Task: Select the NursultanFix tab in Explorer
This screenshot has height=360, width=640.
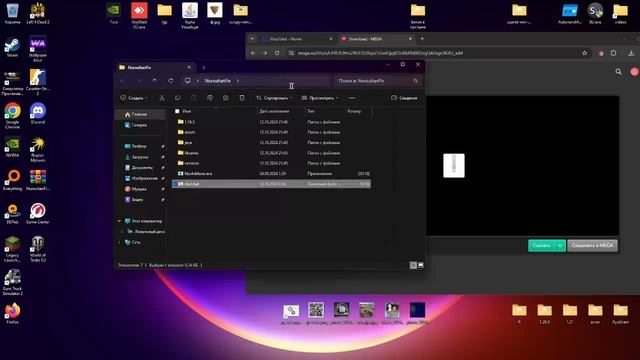Action: 155,67
